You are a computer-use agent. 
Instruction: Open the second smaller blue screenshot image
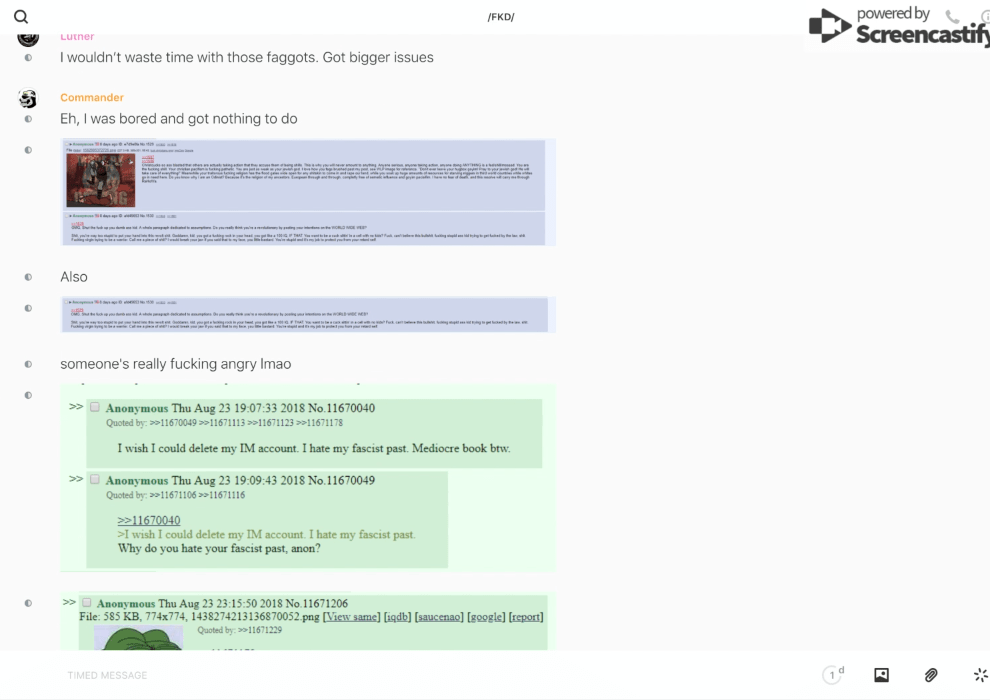click(x=308, y=314)
